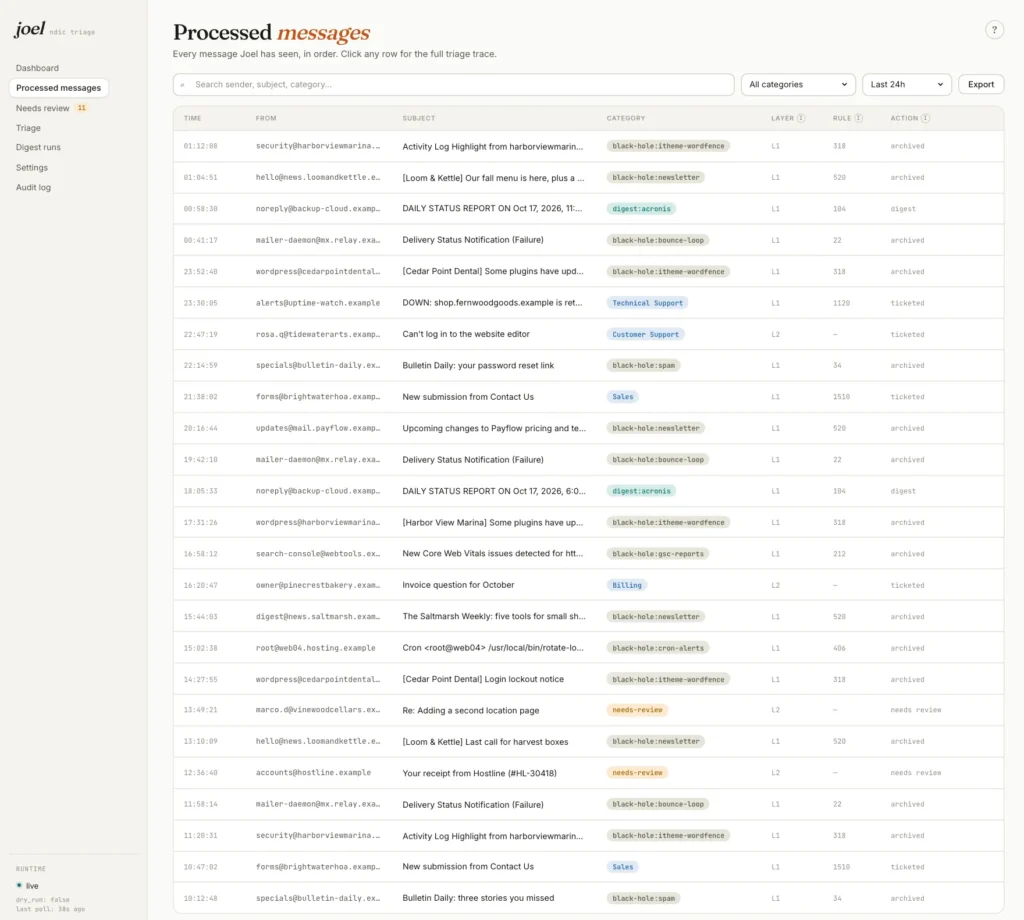Open the 11:58:14 Delivery Status Notification row

point(588,804)
